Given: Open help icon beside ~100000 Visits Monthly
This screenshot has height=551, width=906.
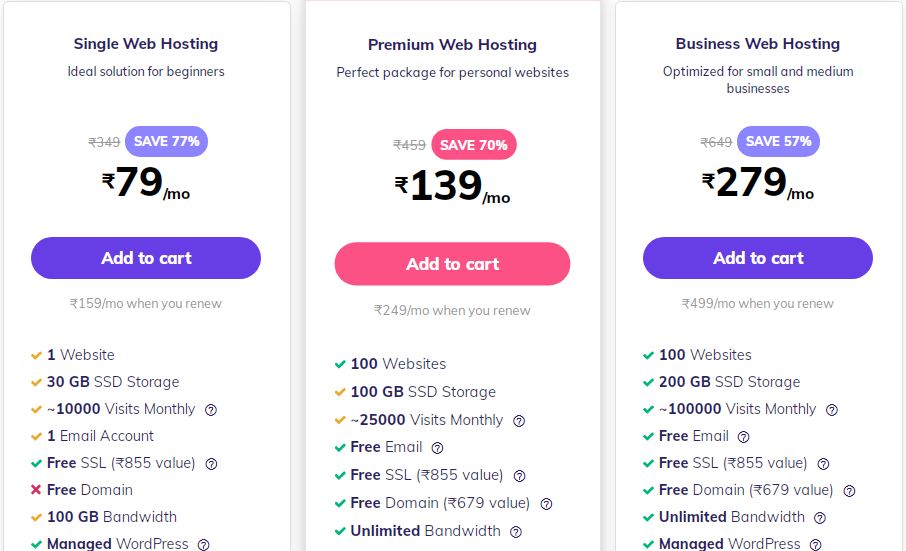Looking at the screenshot, I should tap(831, 410).
